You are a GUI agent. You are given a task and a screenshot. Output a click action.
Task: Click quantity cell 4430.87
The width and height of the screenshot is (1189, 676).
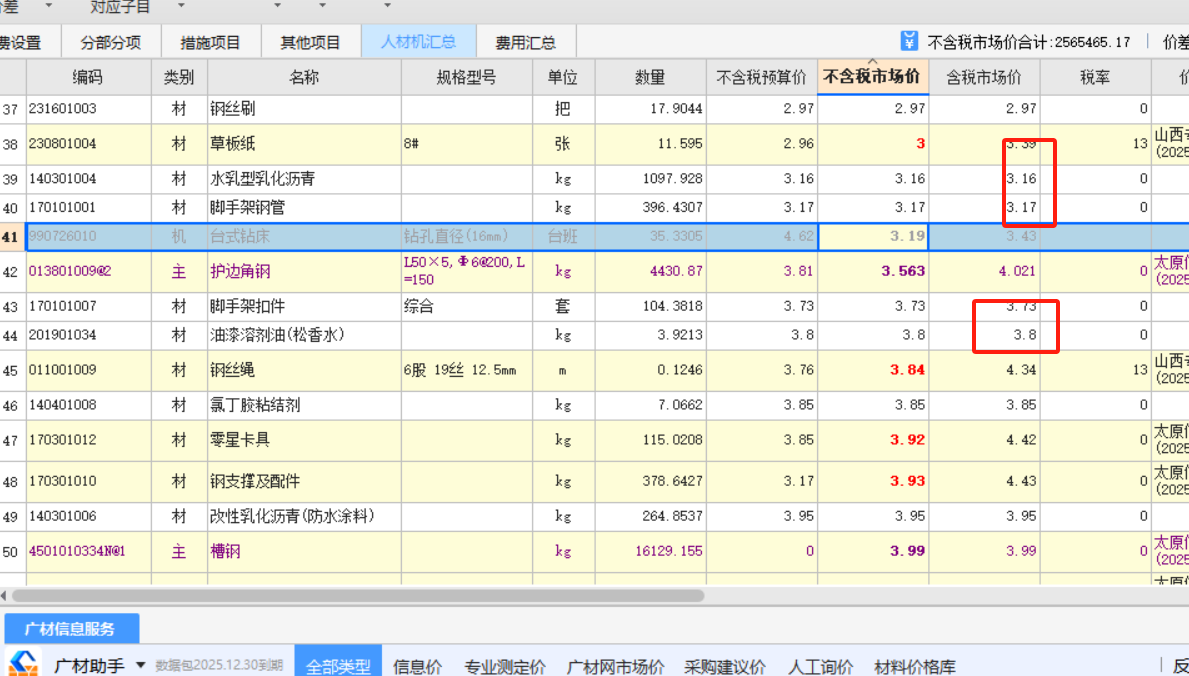click(651, 271)
